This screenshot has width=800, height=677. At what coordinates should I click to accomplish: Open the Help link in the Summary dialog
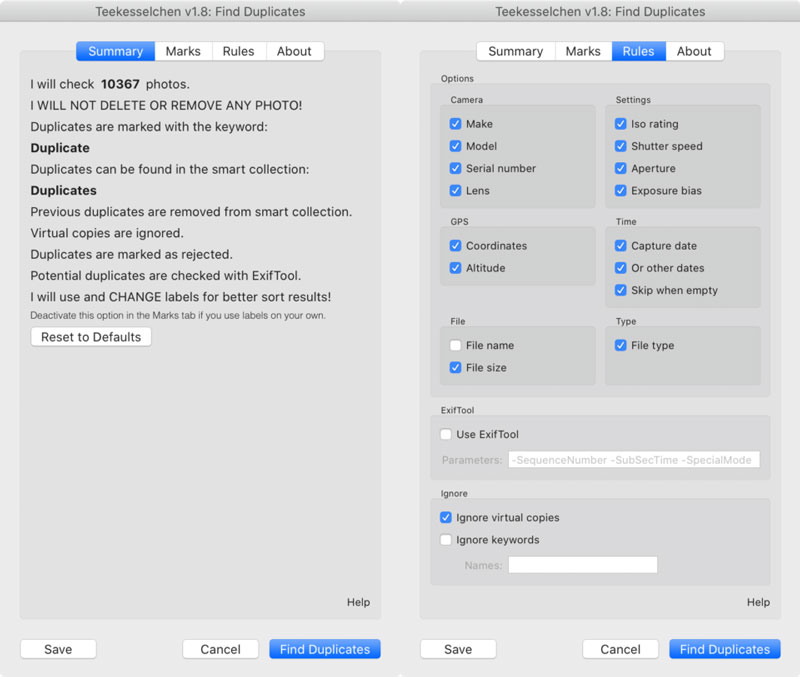tap(358, 602)
